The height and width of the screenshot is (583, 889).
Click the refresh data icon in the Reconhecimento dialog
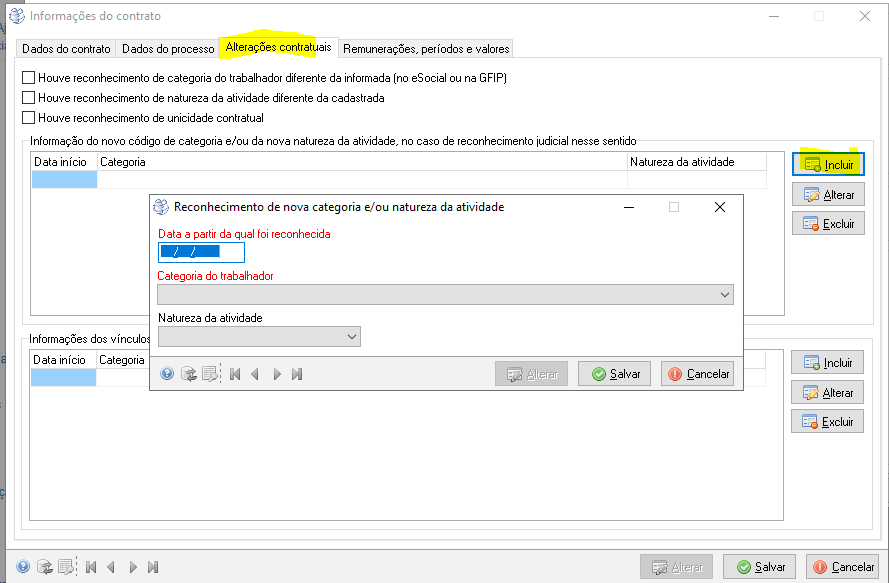(x=188, y=374)
